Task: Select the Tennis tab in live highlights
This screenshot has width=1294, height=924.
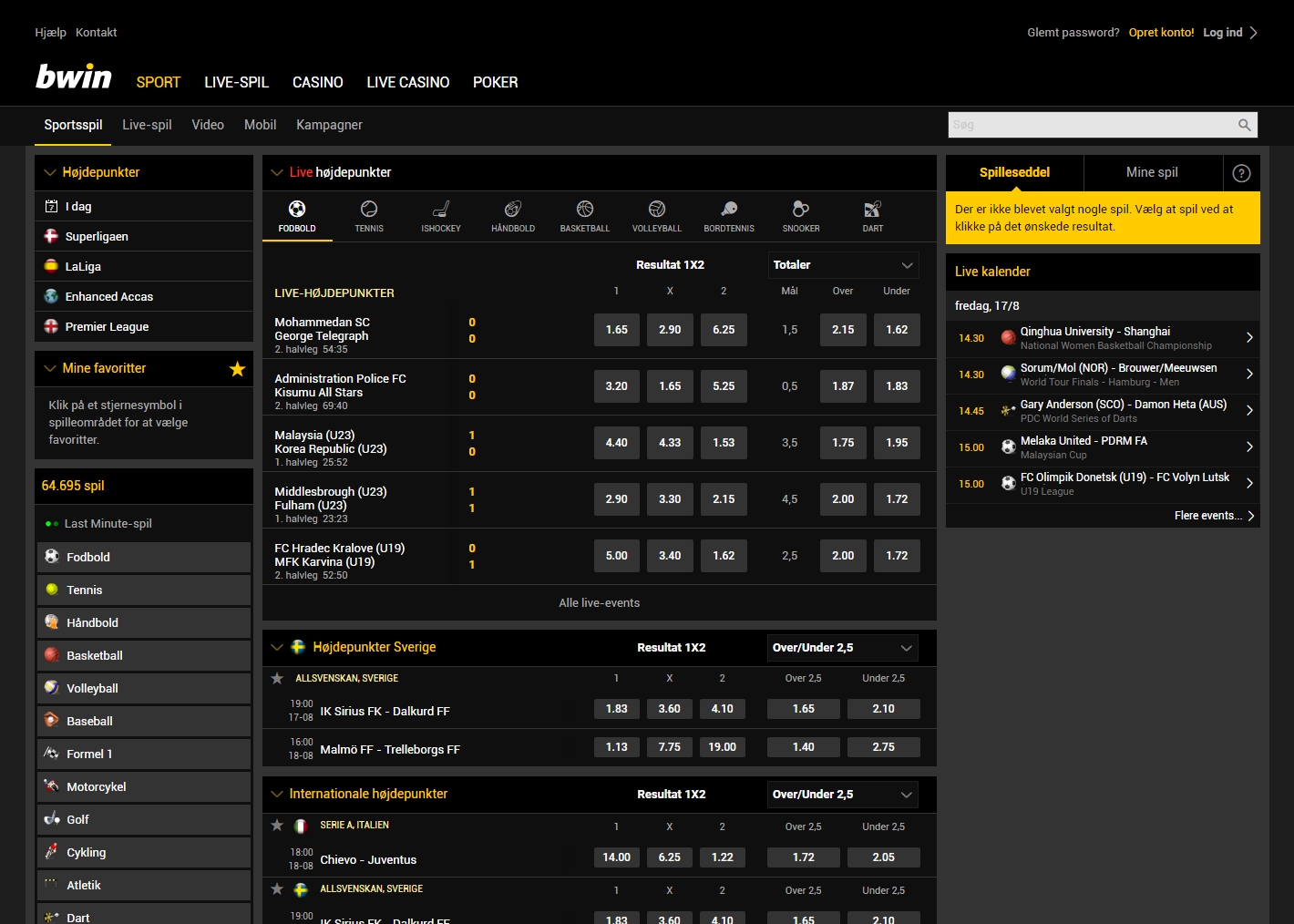Action: (369, 216)
